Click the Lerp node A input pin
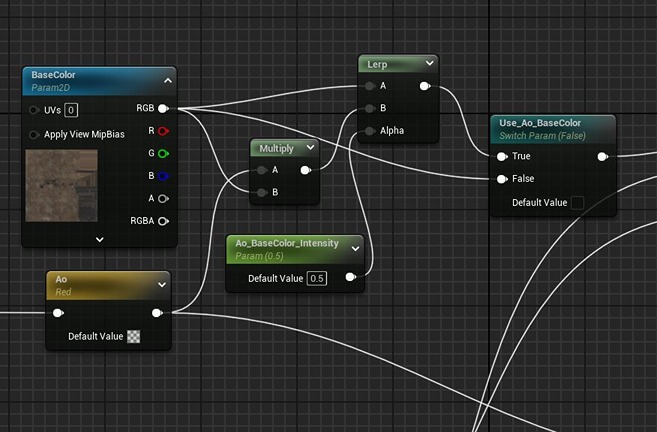This screenshot has height=432, width=657. point(370,86)
